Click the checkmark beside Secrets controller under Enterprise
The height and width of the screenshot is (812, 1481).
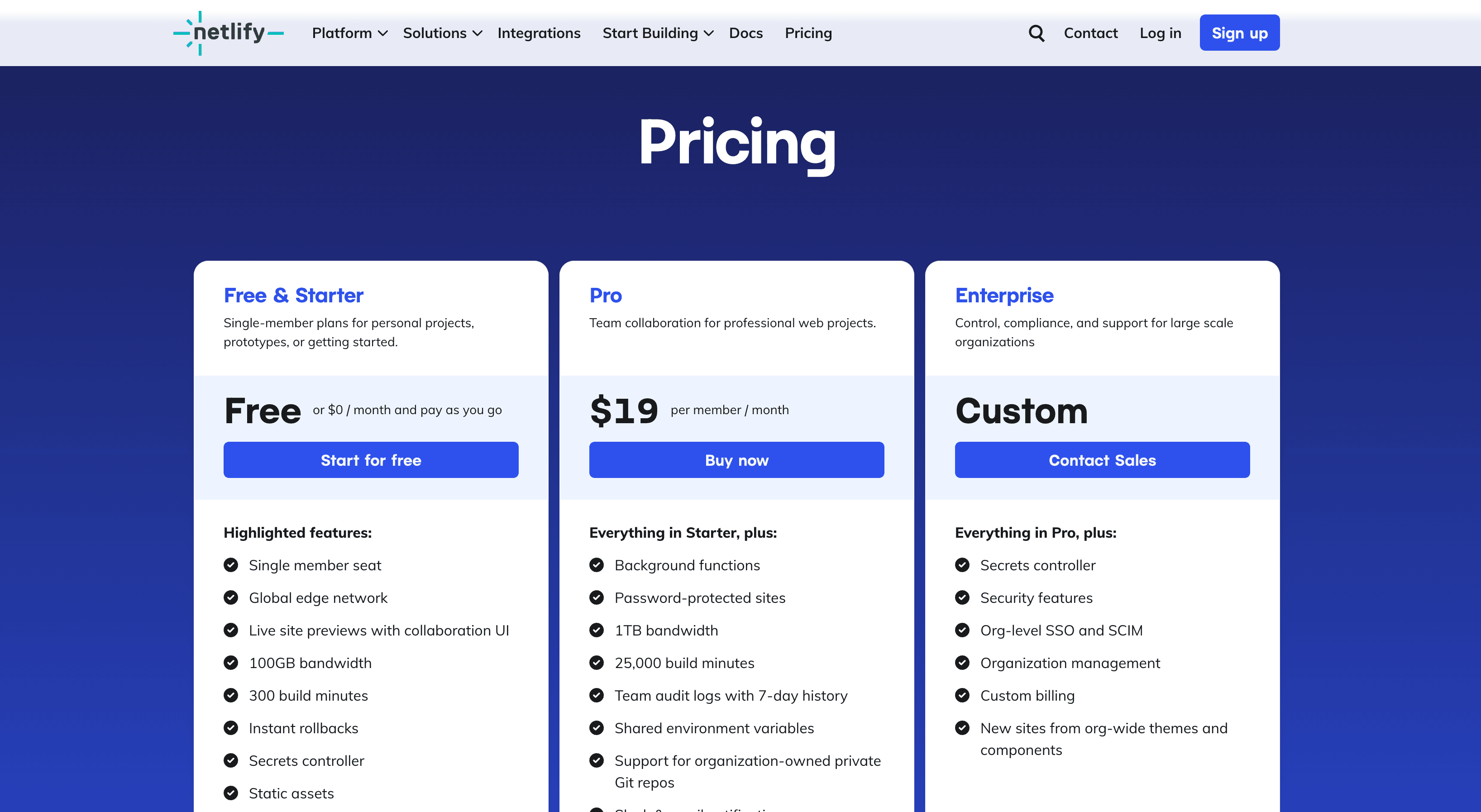click(962, 565)
